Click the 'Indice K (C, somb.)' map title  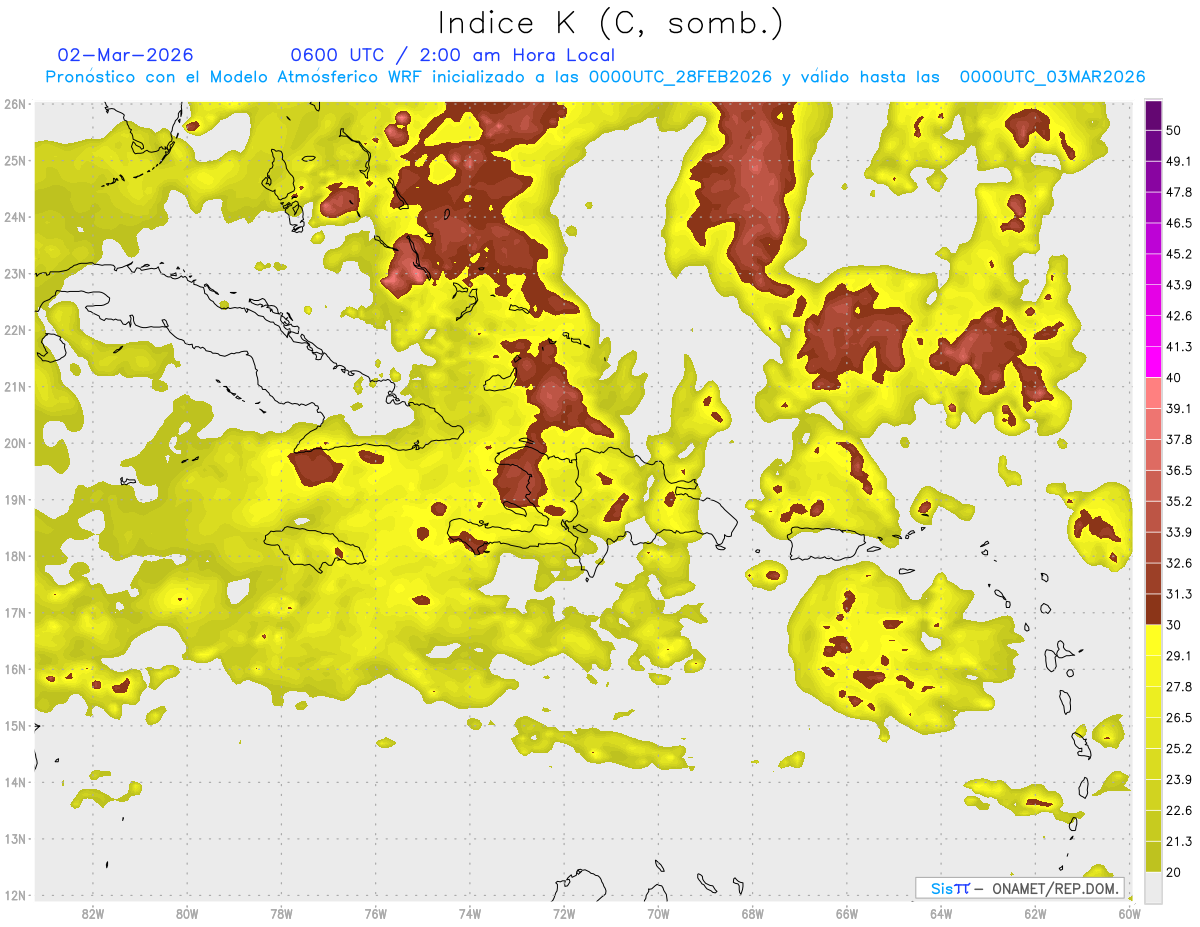click(610, 24)
